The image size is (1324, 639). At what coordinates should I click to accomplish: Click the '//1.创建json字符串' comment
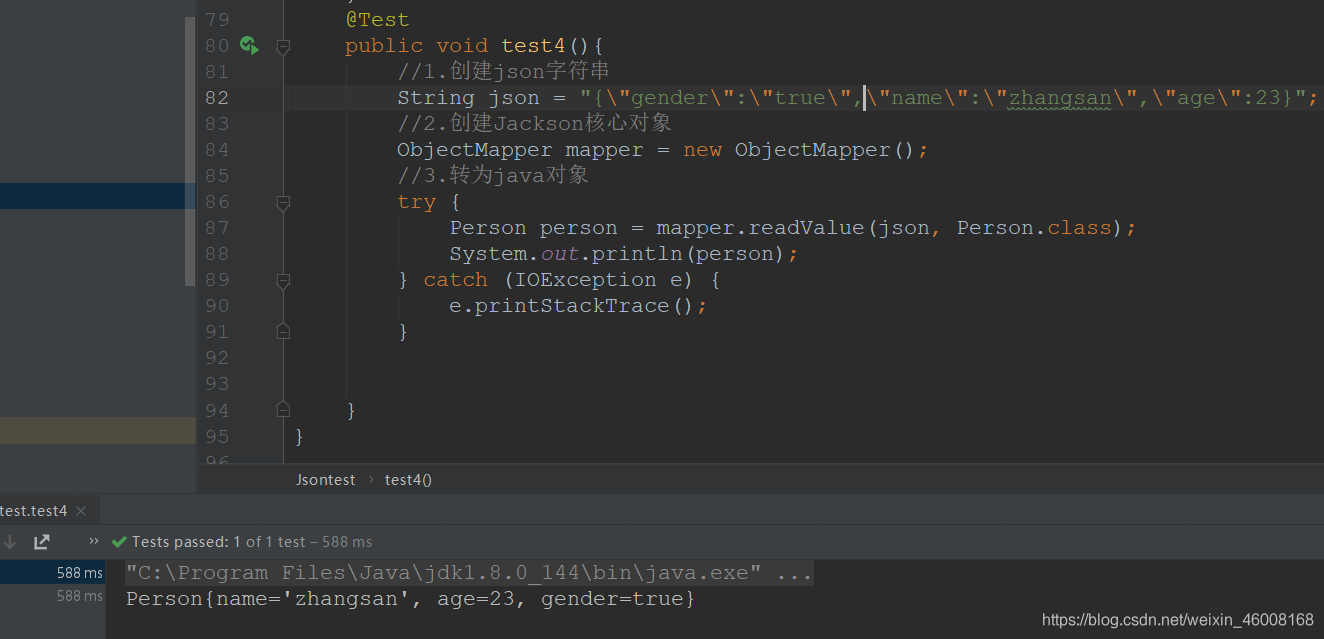coord(503,71)
